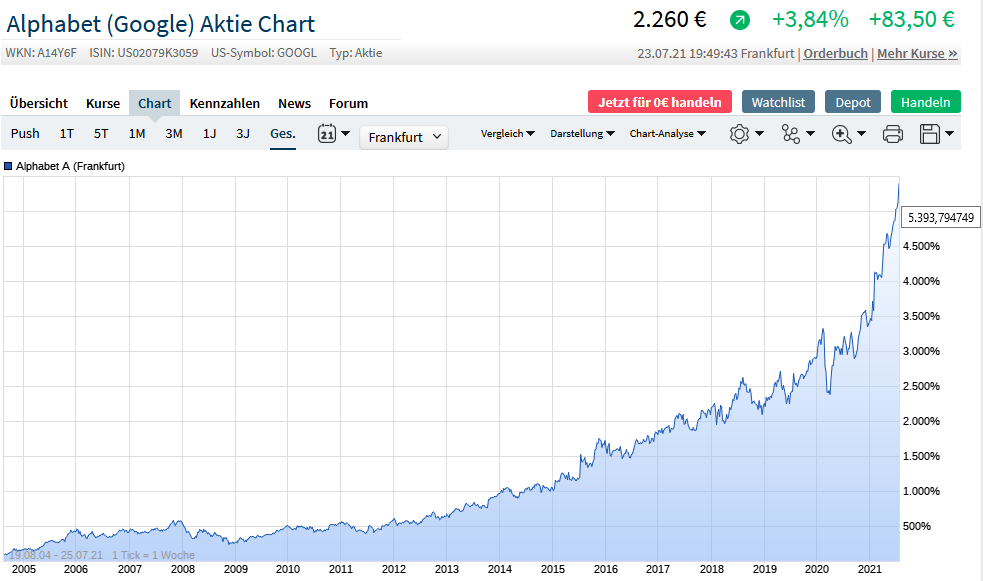
Task: Open the Frankfurt exchange dropdown
Action: coord(404,137)
